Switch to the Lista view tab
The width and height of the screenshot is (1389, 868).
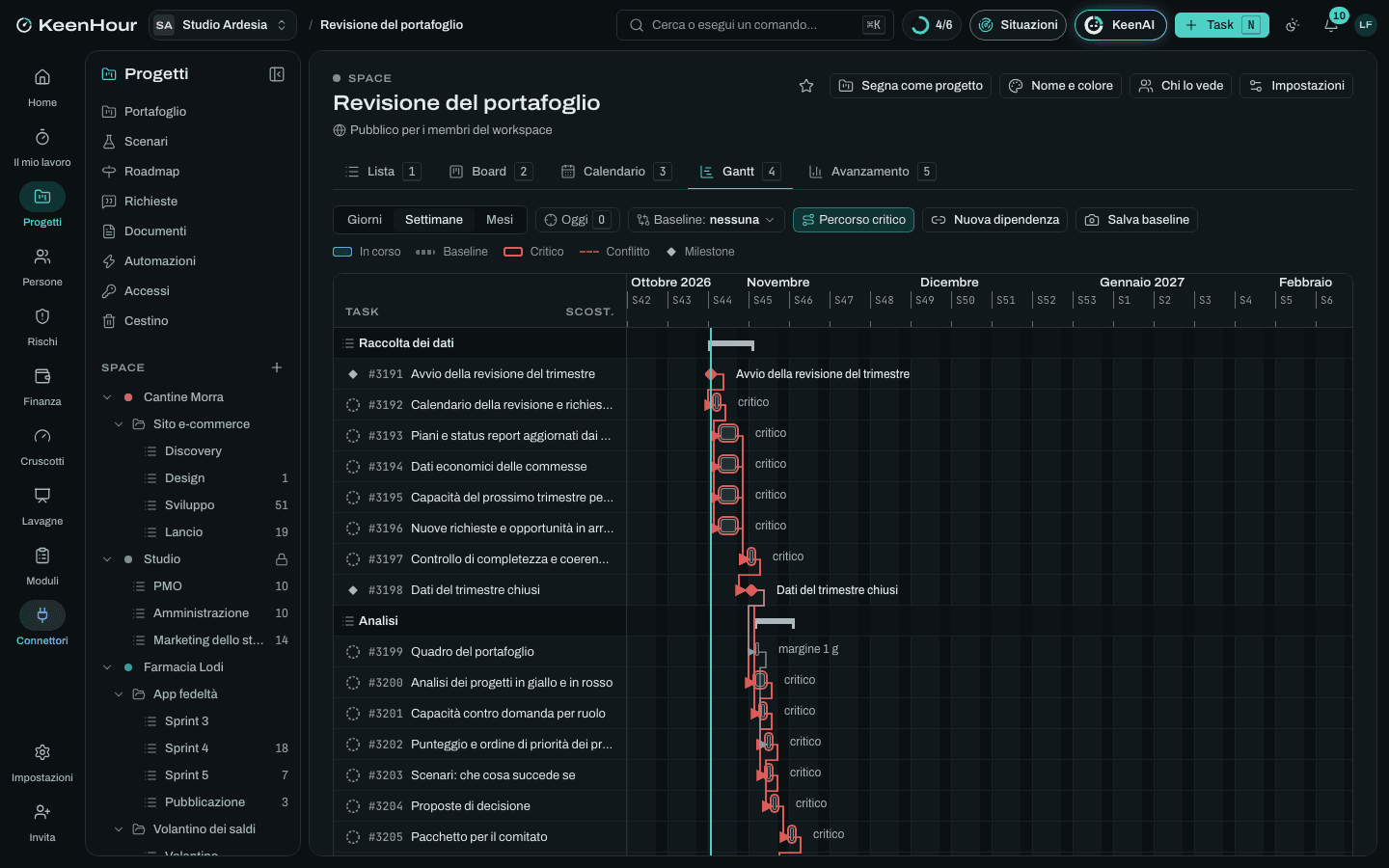382,172
